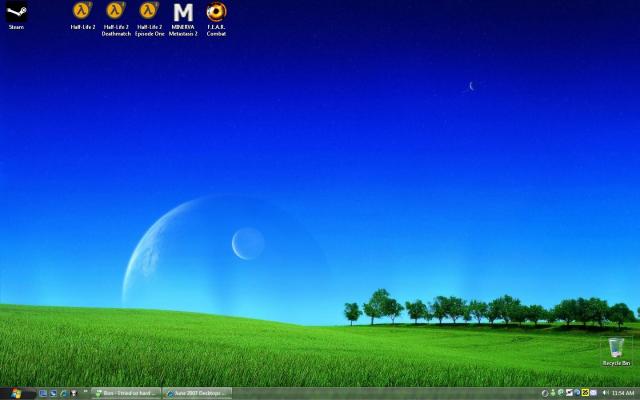
Task: Select the Half-Life 2 Episode One shortcut
Action: pos(149,19)
